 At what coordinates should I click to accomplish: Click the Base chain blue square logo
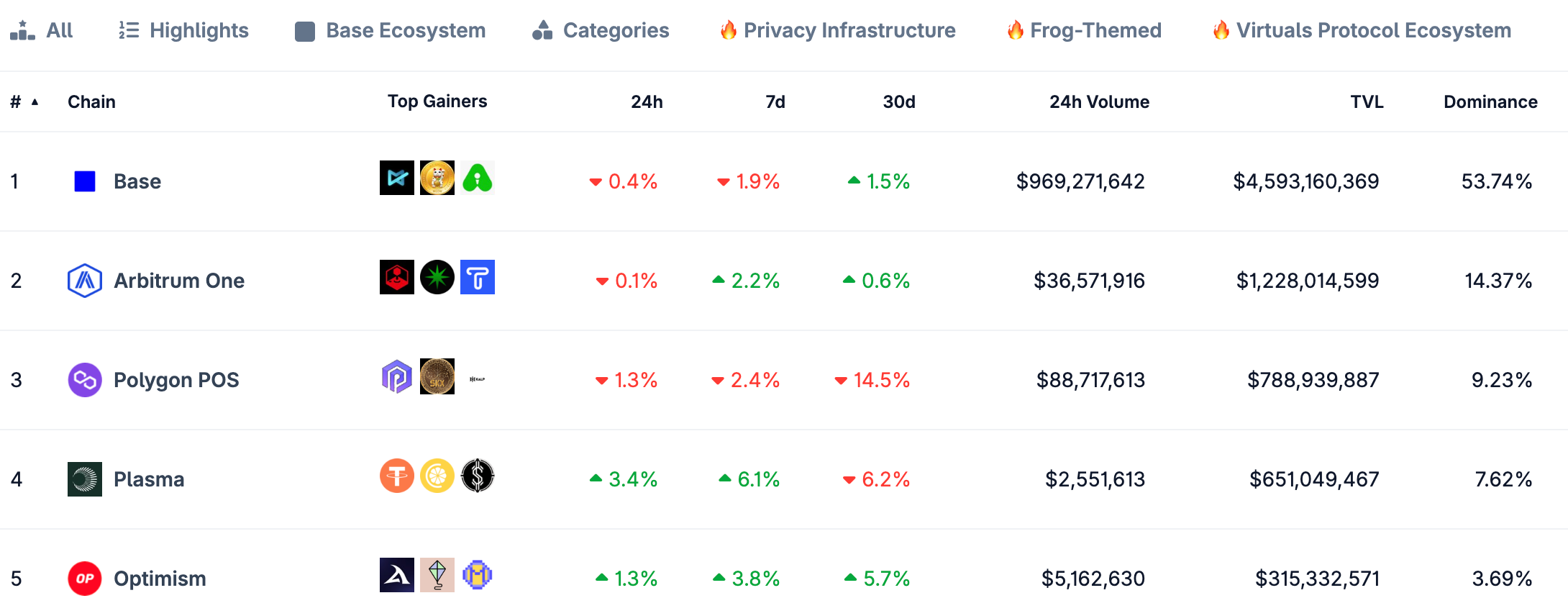pyautogui.click(x=85, y=181)
